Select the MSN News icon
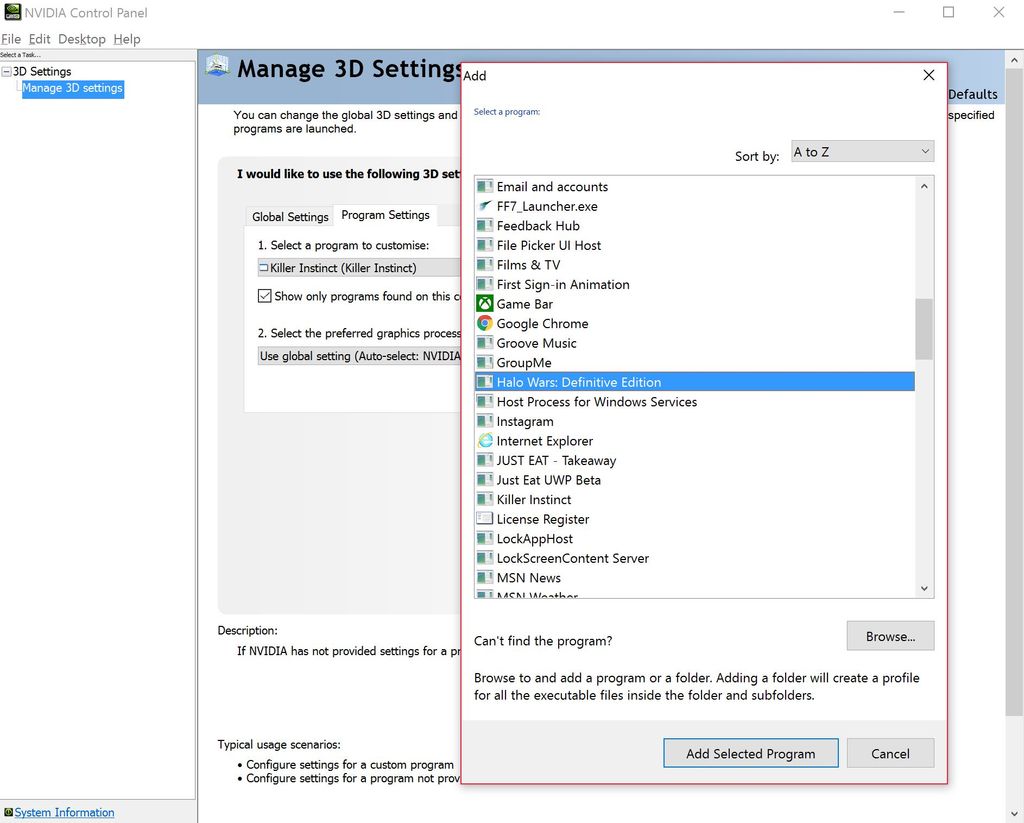 [x=483, y=577]
